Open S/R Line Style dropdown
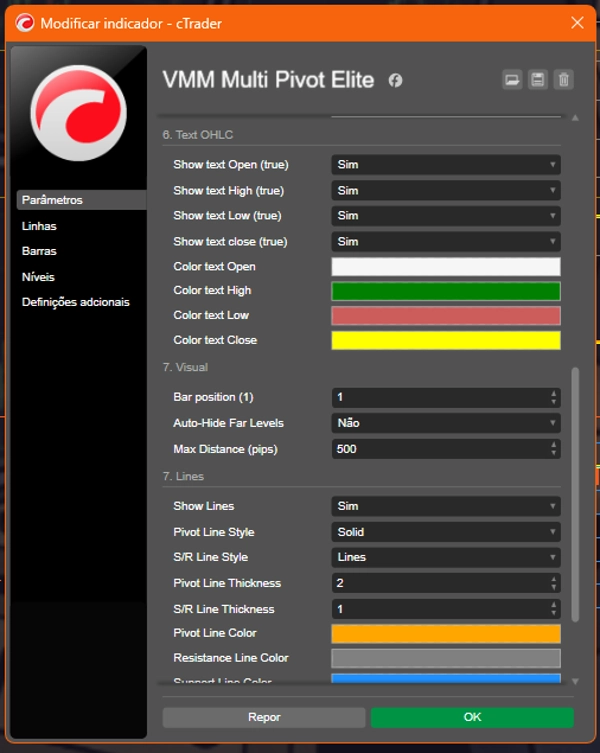The image size is (600, 753). [446, 557]
